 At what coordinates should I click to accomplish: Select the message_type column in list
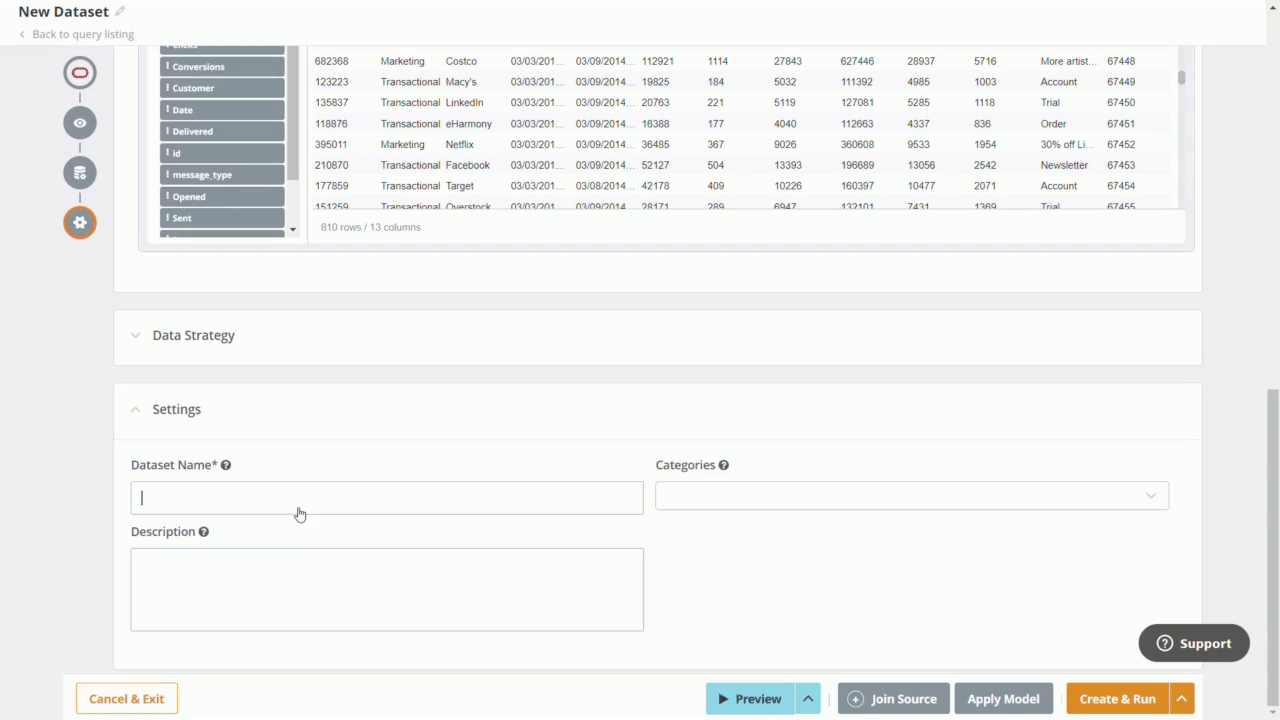tap(222, 175)
